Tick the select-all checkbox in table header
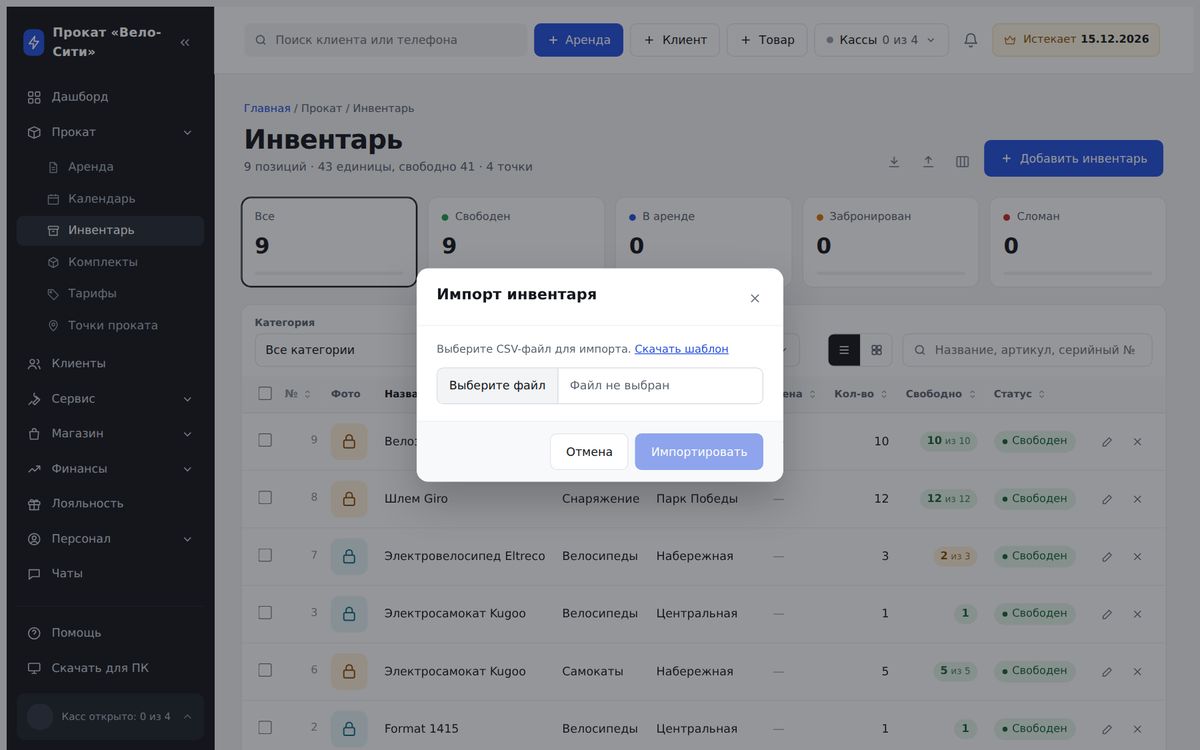 coord(265,394)
